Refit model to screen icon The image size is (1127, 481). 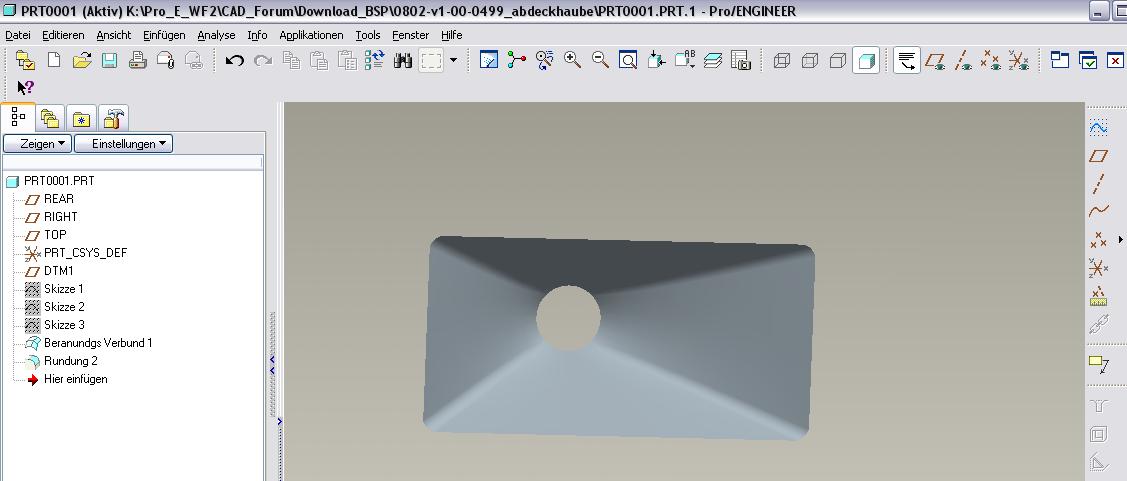tap(628, 60)
